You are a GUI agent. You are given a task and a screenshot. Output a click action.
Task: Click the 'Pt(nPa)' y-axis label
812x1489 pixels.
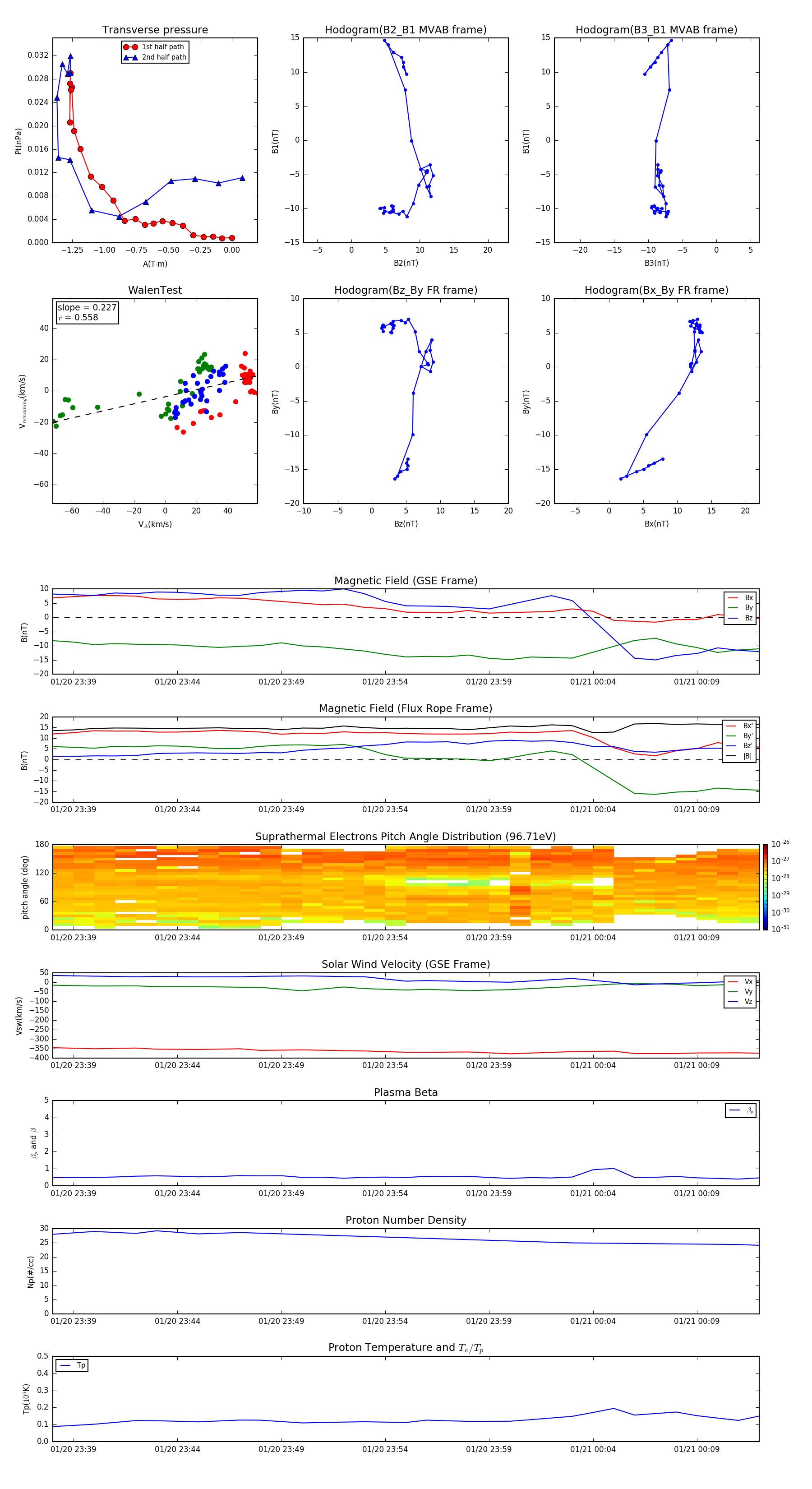[x=18, y=141]
